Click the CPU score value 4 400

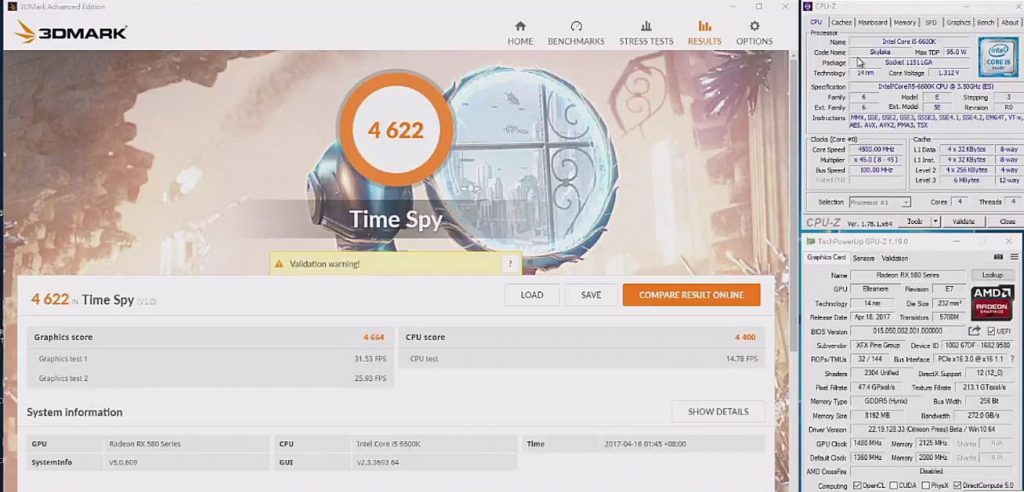click(x=744, y=337)
